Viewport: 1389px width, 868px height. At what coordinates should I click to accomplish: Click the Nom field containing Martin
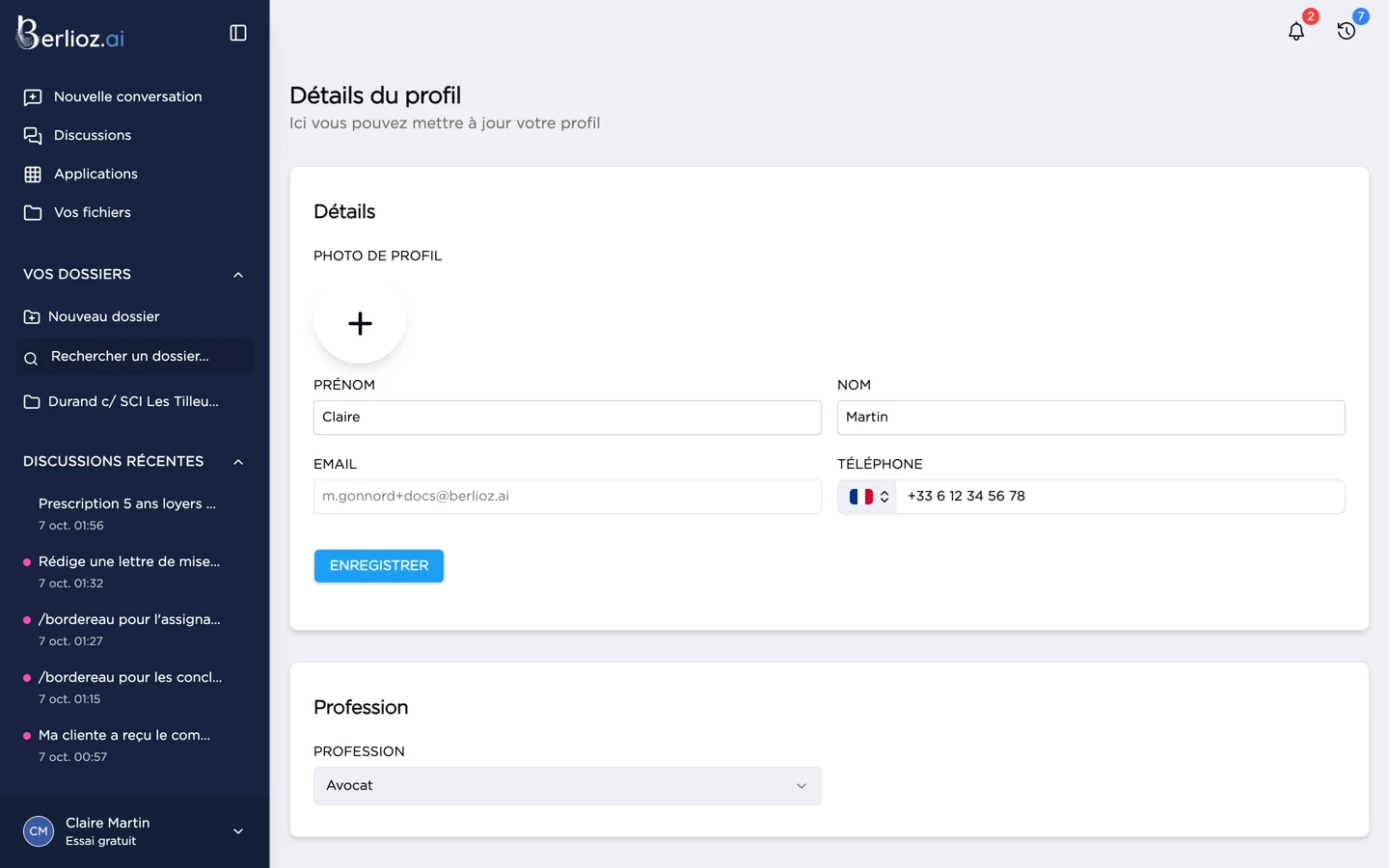(1091, 418)
